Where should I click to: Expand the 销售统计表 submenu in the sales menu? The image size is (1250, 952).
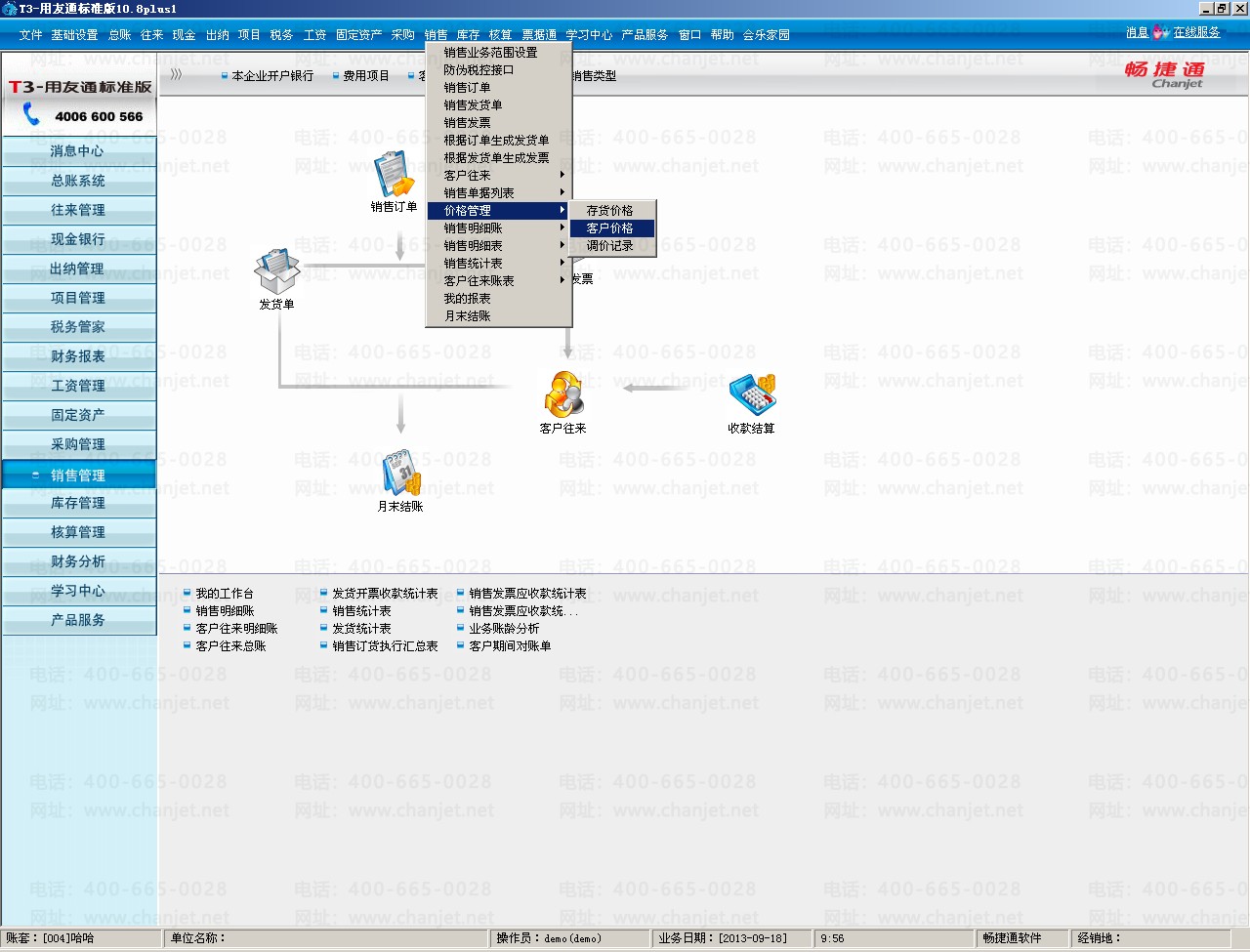pos(499,264)
